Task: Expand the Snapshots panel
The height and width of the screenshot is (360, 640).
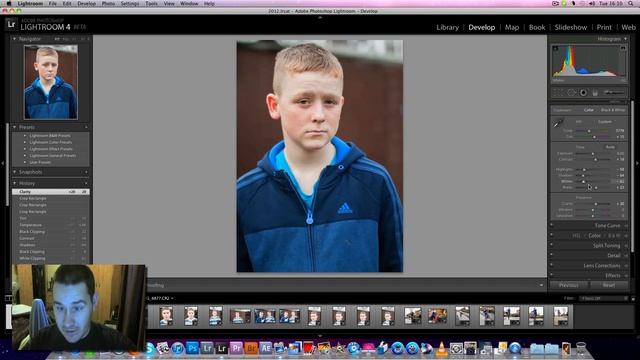Action: [x=15, y=172]
